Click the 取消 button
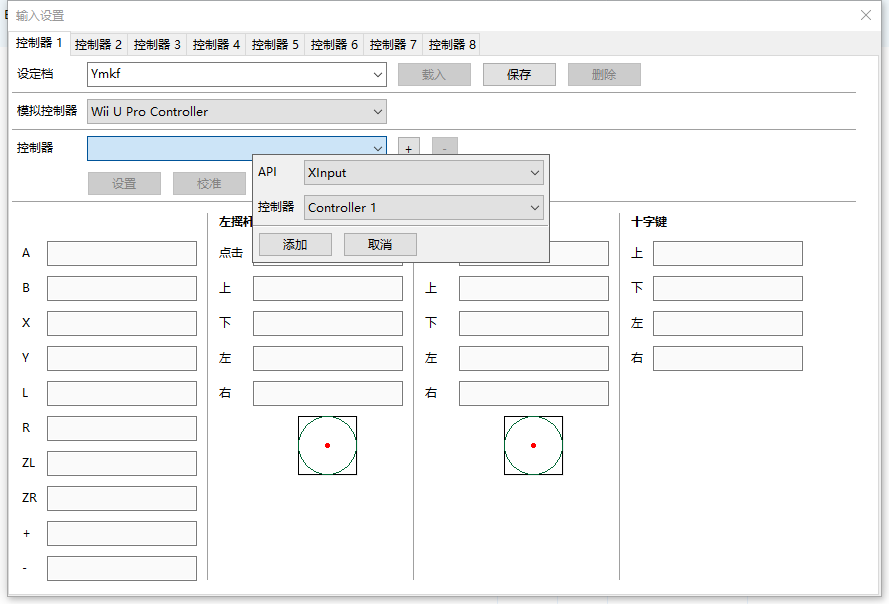Image resolution: width=889 pixels, height=604 pixels. click(x=380, y=245)
